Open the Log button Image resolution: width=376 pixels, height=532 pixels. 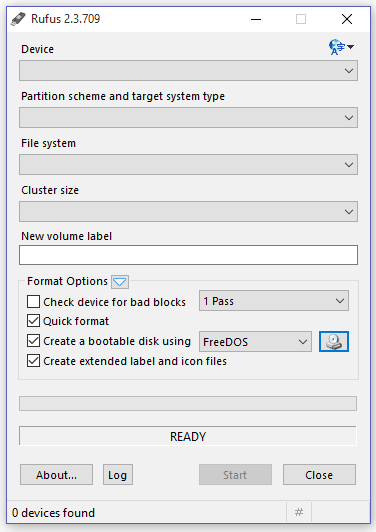point(118,475)
